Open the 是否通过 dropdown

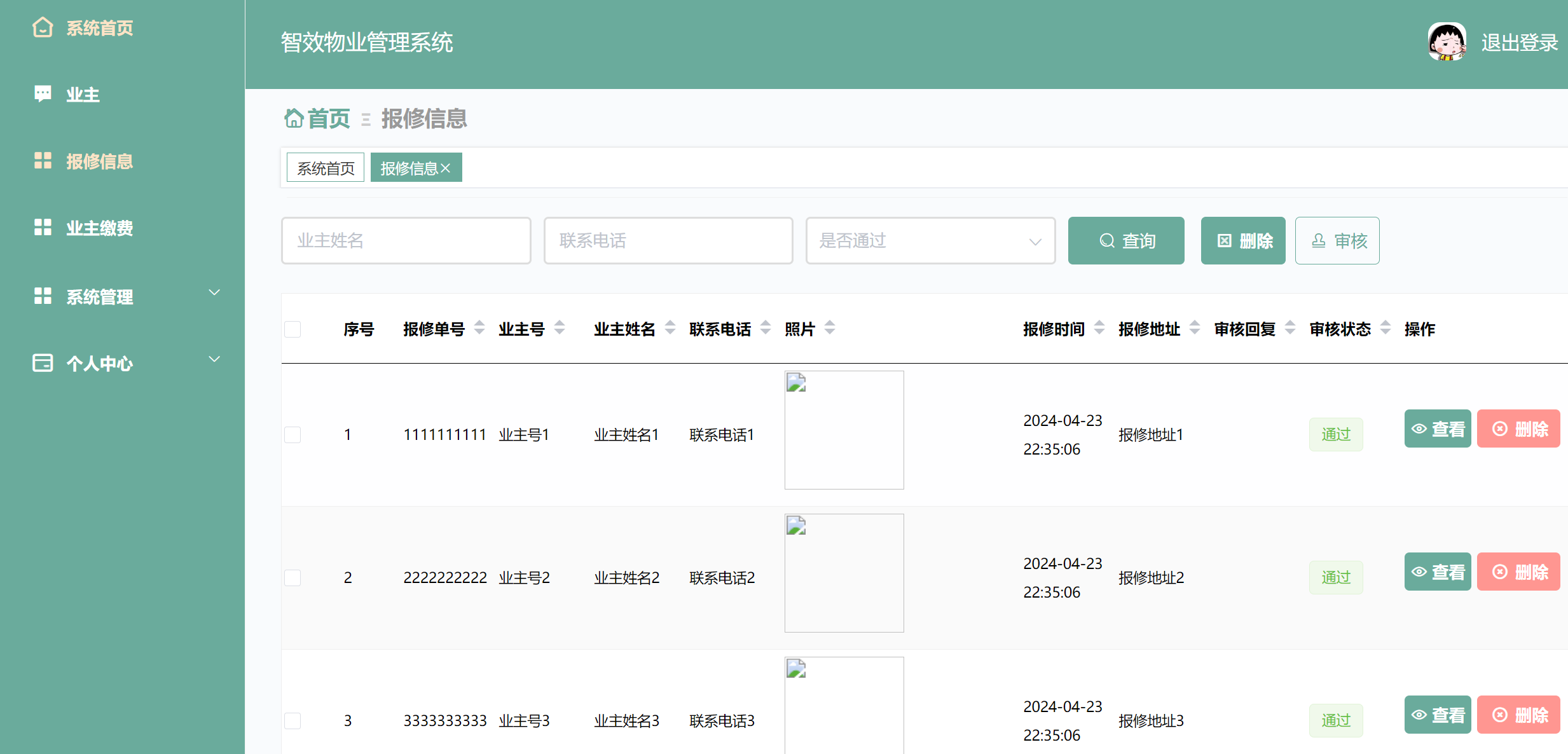930,241
